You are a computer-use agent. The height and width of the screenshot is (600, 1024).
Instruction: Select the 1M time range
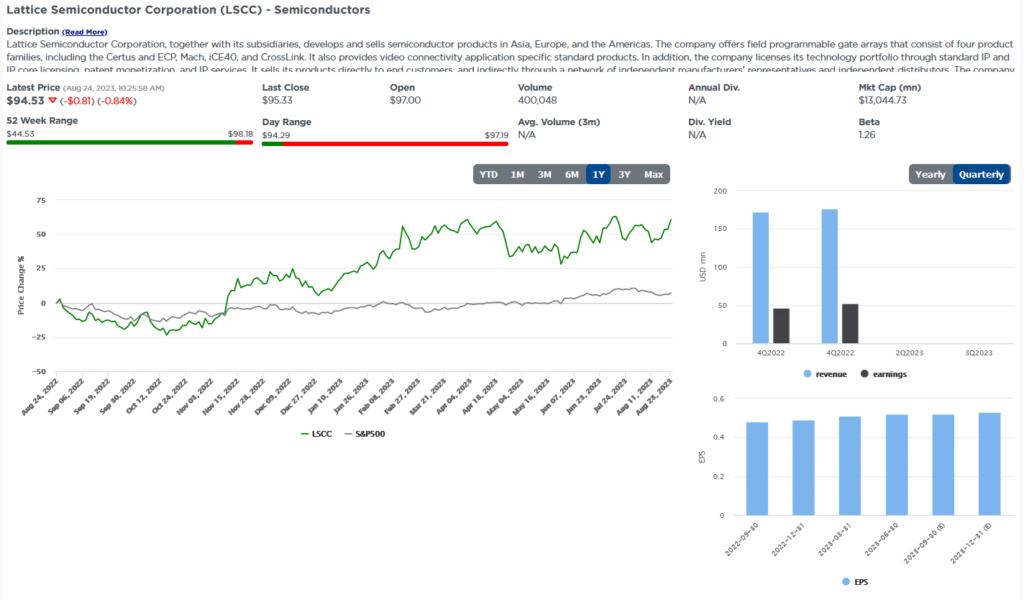pyautogui.click(x=517, y=174)
